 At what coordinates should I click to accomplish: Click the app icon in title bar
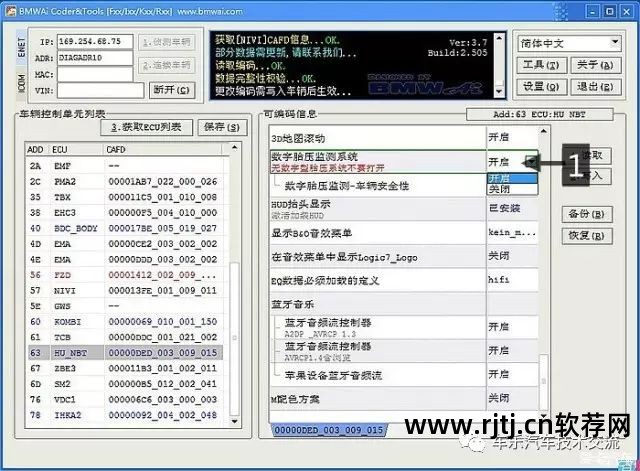pos(10,11)
